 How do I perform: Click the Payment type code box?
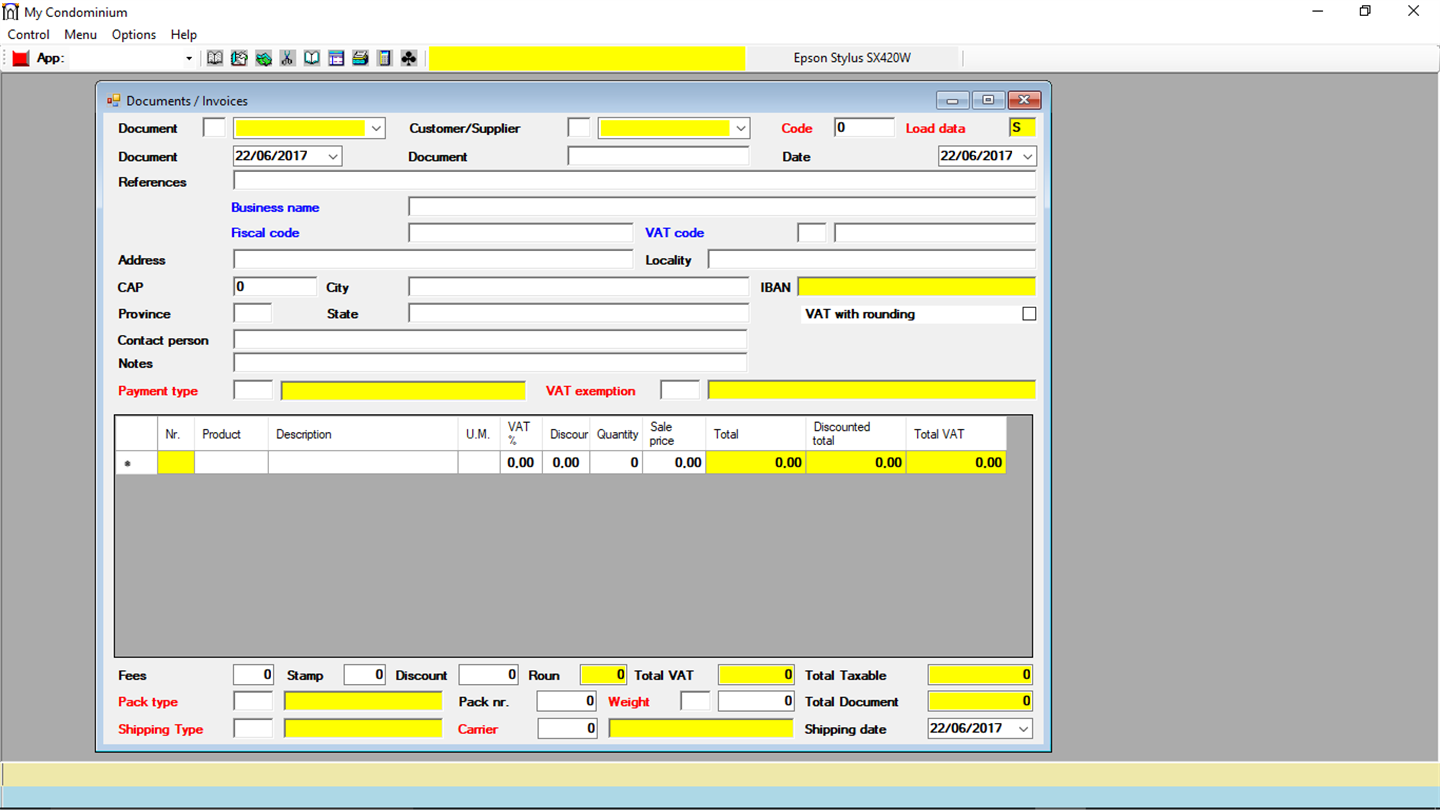click(x=253, y=390)
